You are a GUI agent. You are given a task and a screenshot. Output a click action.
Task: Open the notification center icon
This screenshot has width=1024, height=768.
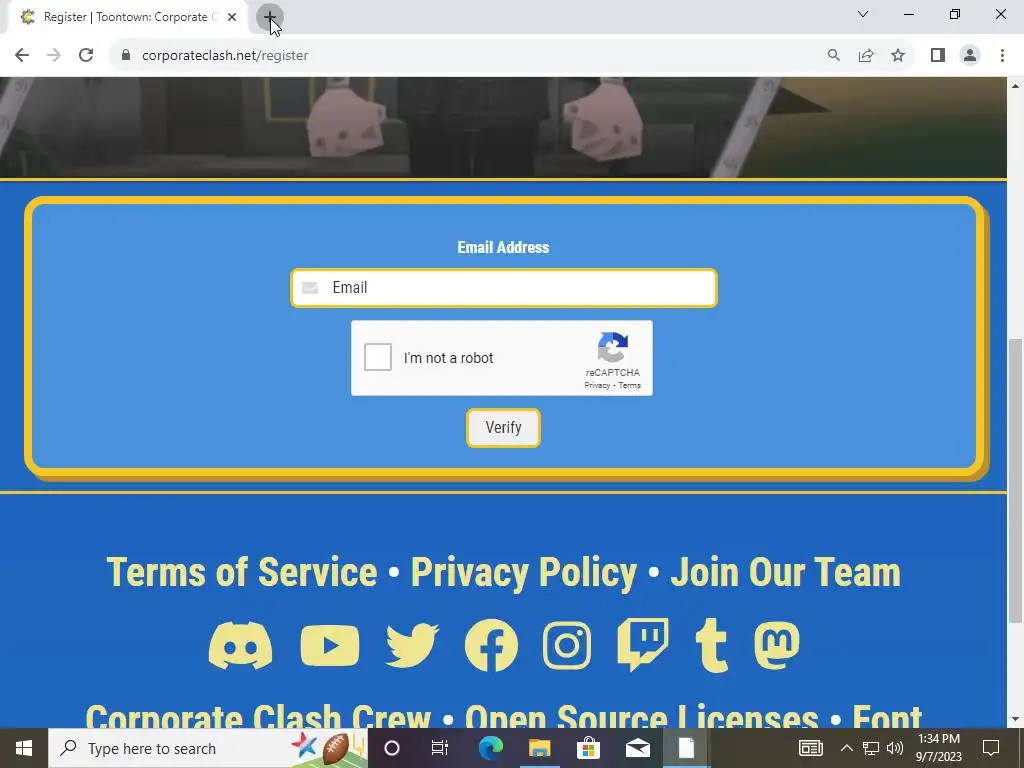point(991,748)
